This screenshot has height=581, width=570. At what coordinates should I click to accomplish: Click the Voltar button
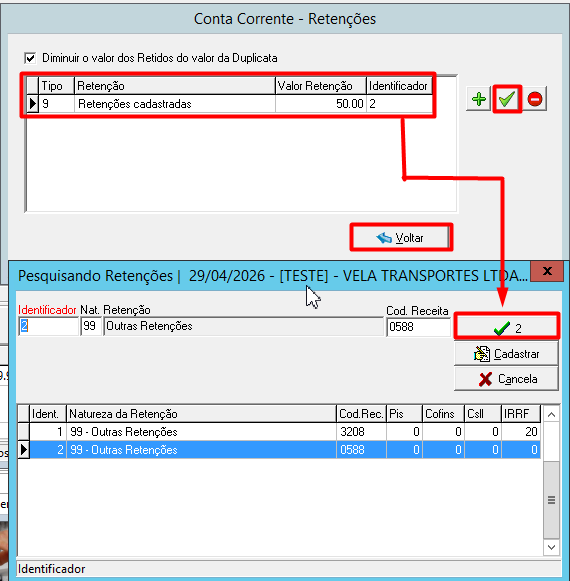tap(401, 237)
